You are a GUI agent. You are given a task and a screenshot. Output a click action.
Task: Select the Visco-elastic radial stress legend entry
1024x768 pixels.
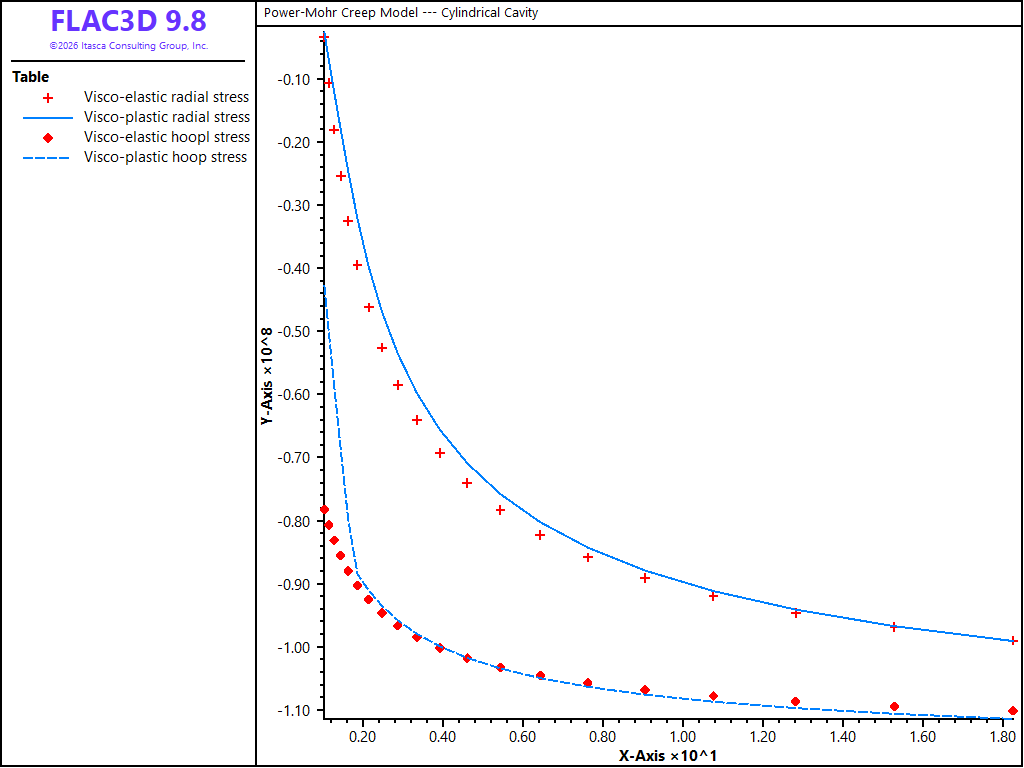(x=167, y=97)
